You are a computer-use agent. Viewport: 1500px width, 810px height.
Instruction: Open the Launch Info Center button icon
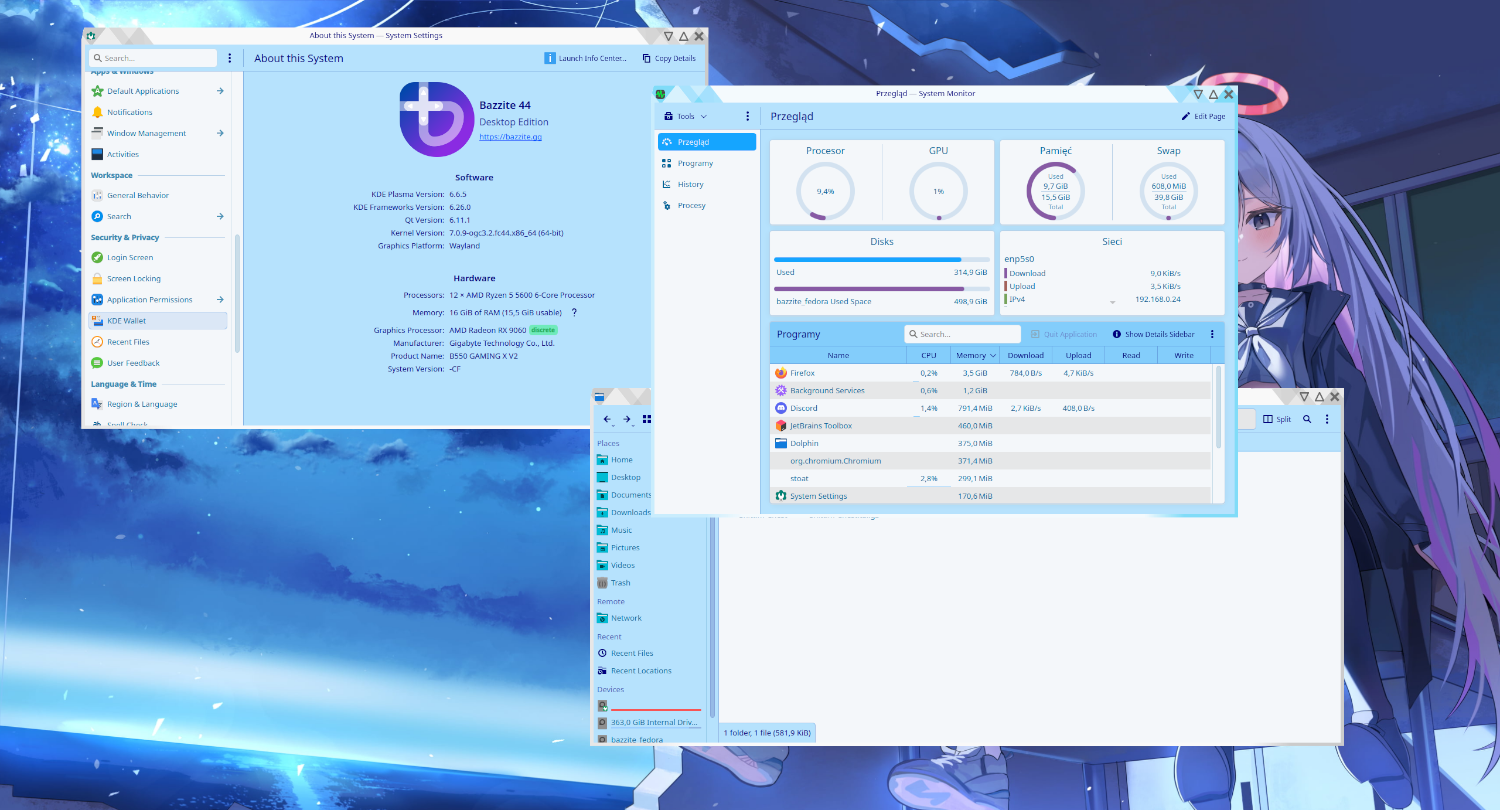[550, 58]
